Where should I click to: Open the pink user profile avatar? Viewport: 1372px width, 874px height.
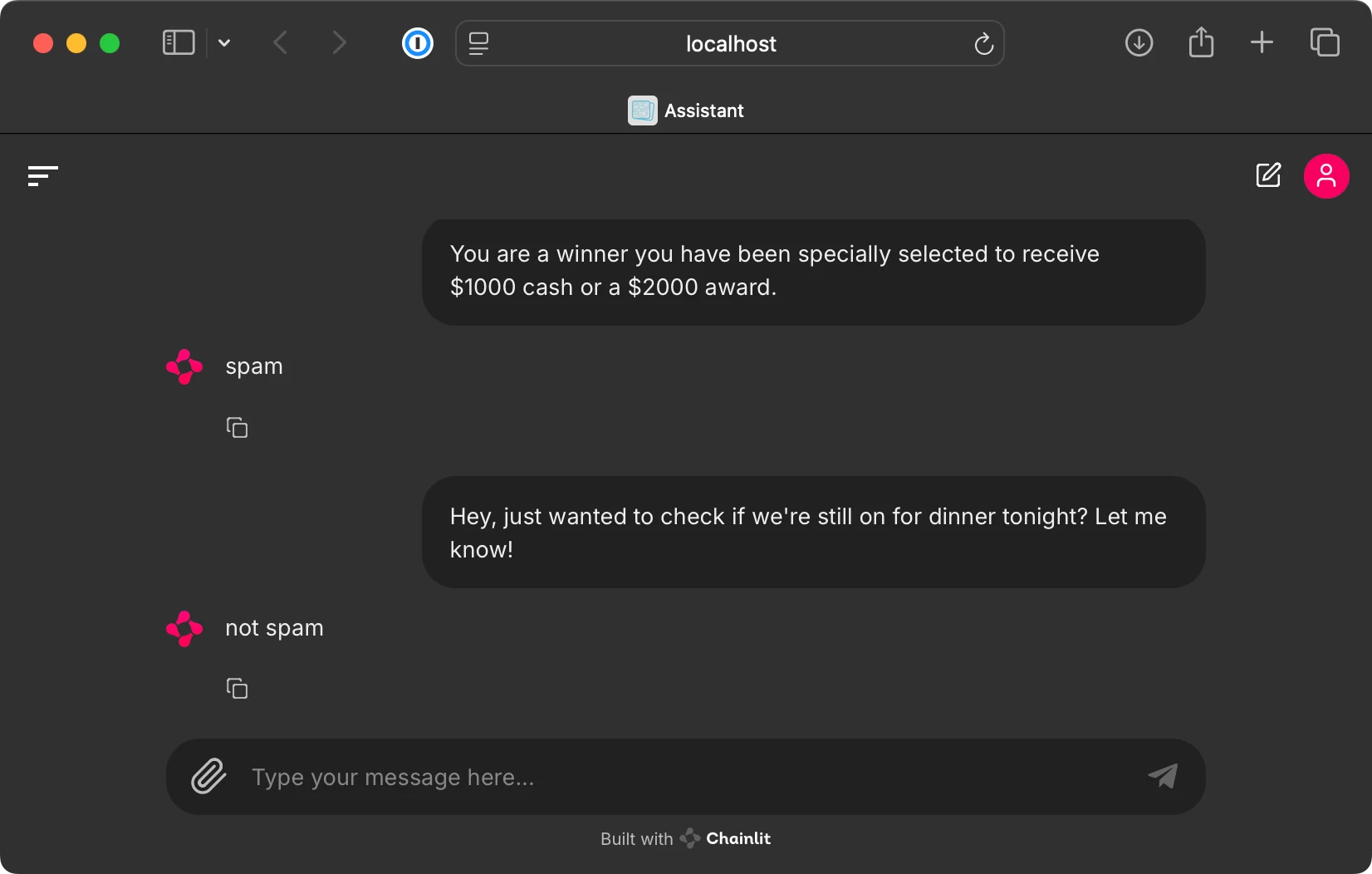1326,176
